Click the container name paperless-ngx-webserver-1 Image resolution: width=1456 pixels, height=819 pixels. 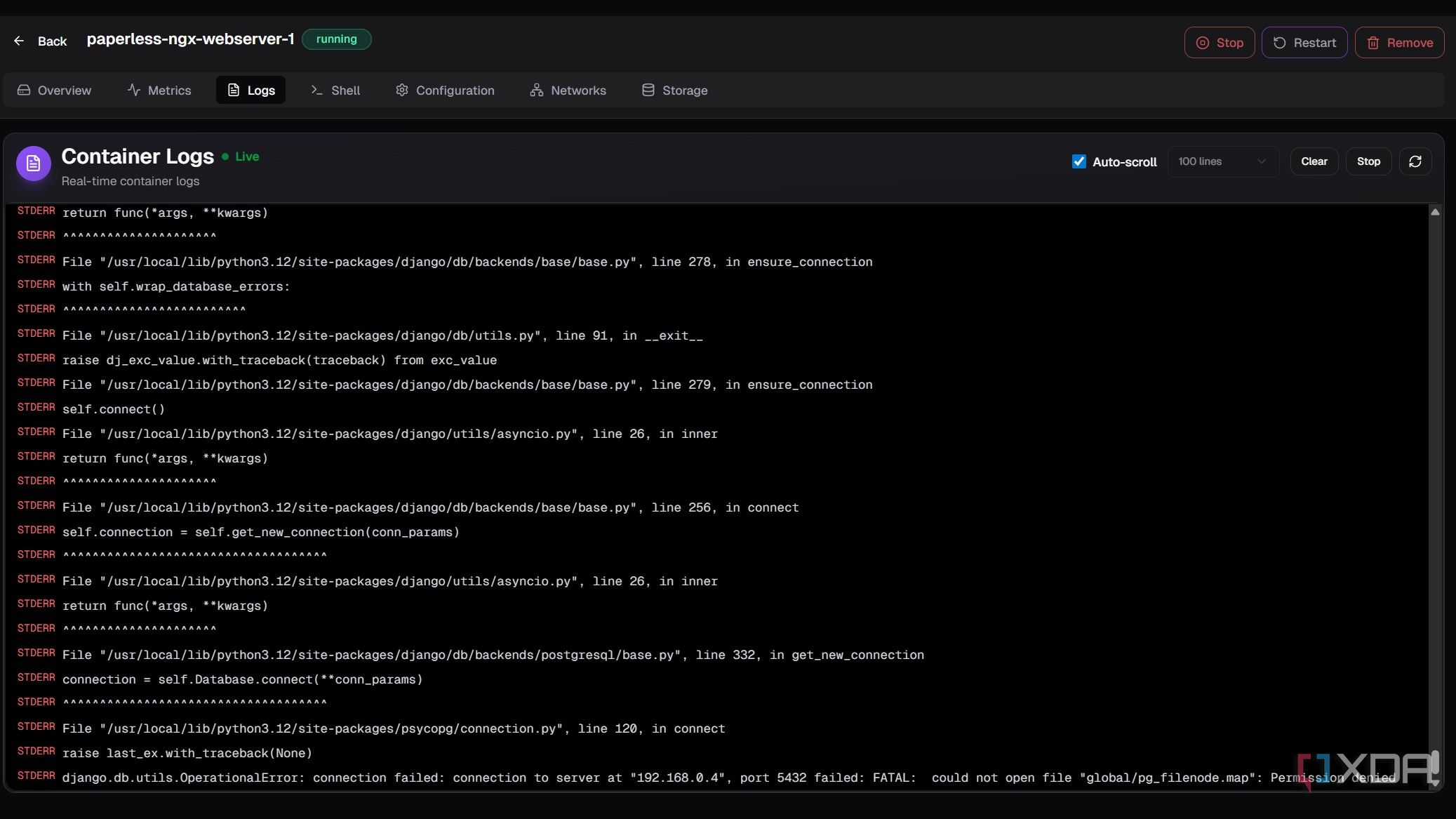pyautogui.click(x=190, y=39)
